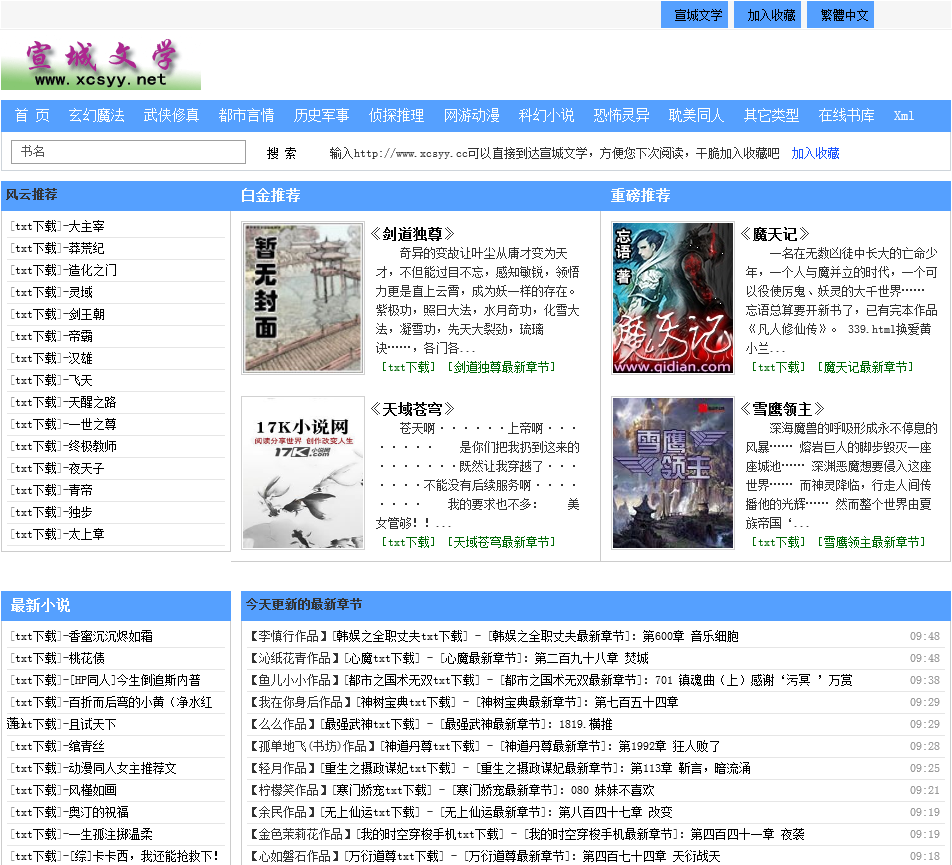Open the 魔天记 book cover
This screenshot has height=865, width=952.
point(673,298)
